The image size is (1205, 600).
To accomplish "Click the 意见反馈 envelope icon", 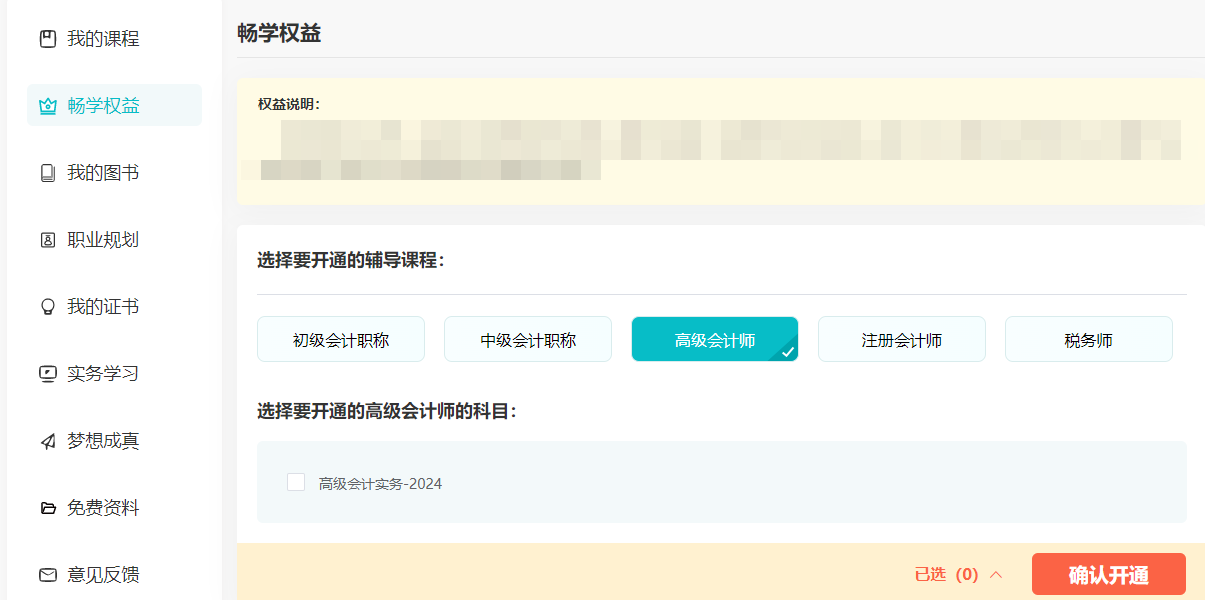I will click(x=46, y=574).
